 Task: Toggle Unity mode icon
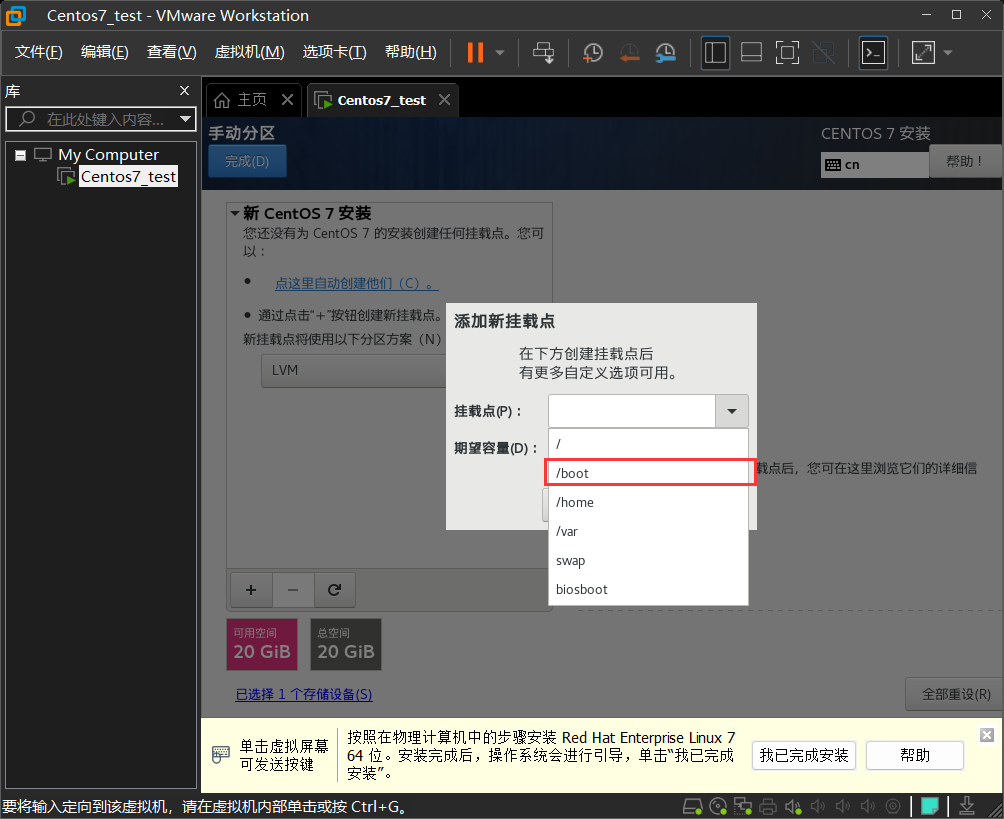click(x=823, y=53)
